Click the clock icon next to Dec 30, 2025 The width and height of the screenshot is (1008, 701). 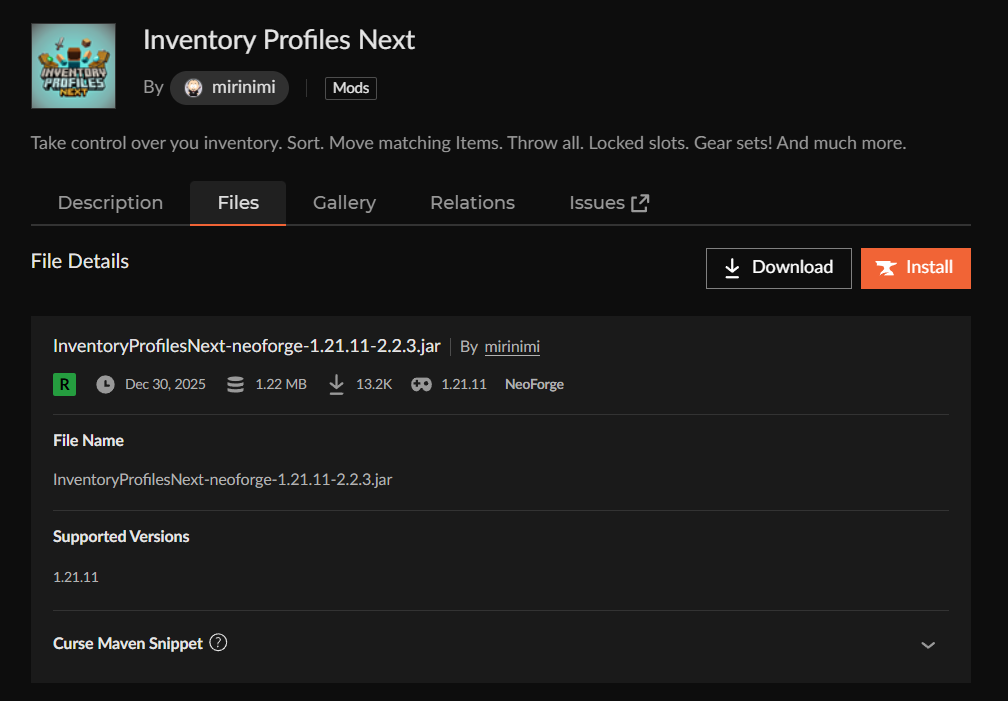point(106,384)
